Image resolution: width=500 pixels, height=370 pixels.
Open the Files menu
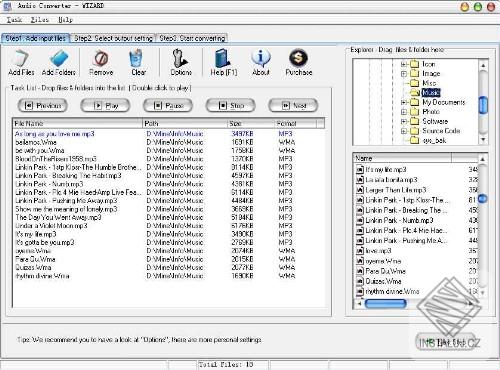point(40,20)
